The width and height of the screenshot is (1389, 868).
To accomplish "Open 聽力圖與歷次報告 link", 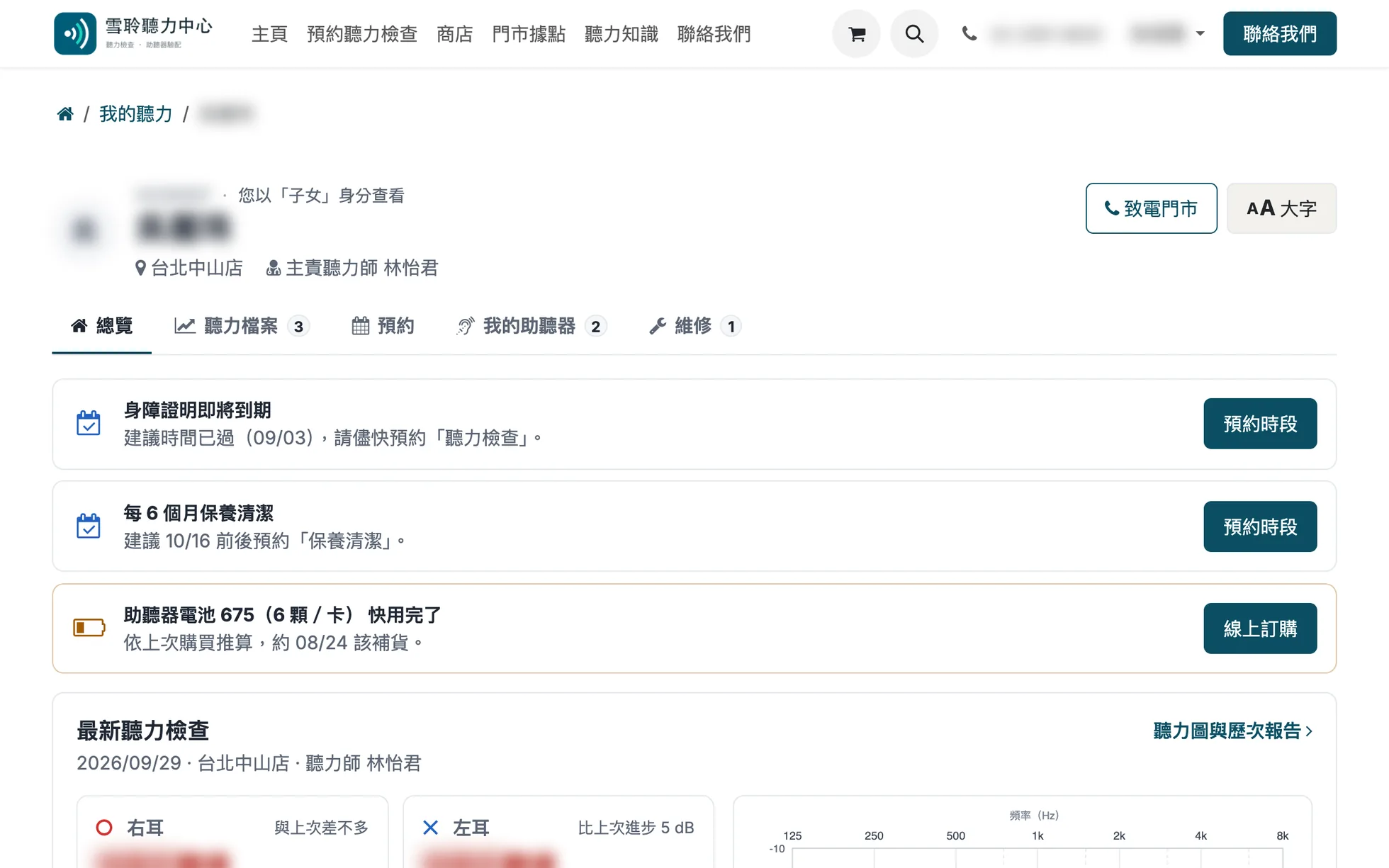I will 1233,731.
